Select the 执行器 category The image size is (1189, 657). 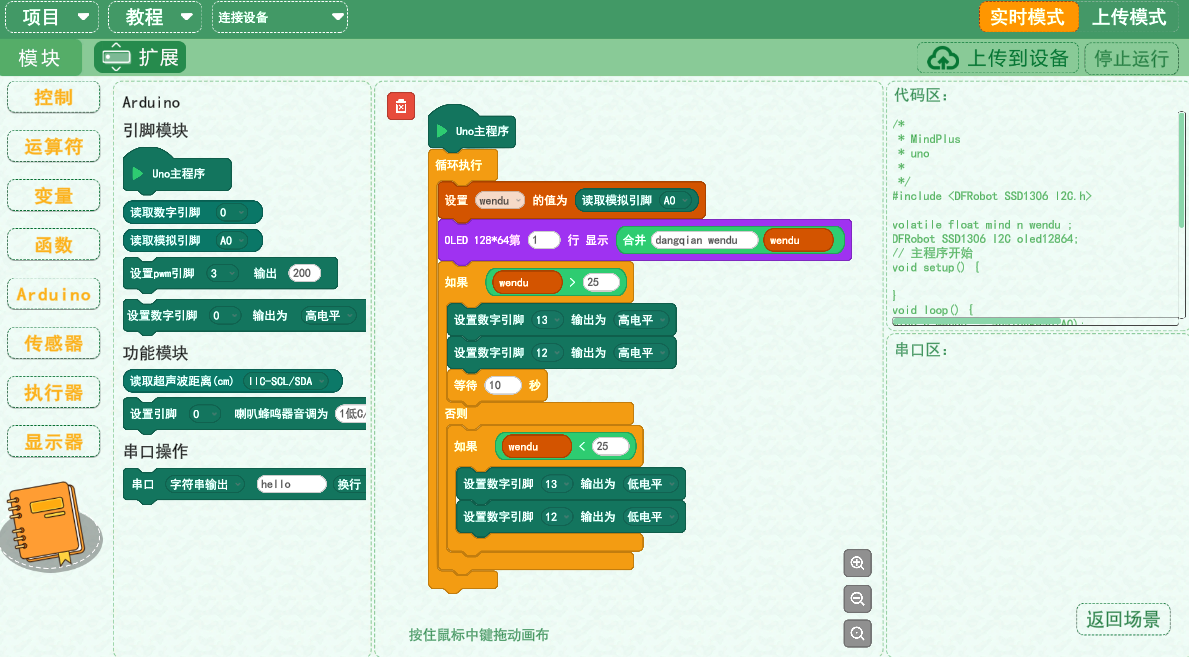53,392
